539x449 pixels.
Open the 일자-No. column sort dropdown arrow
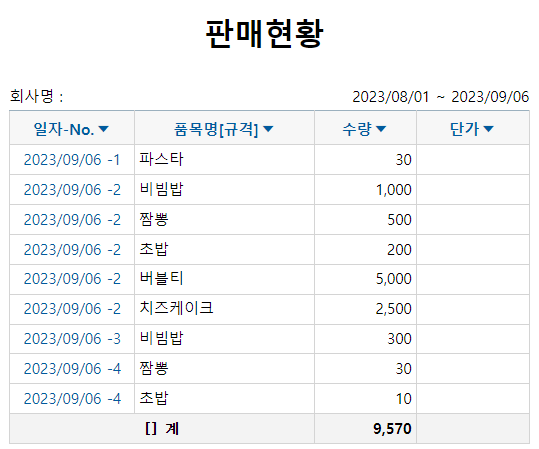point(103,129)
